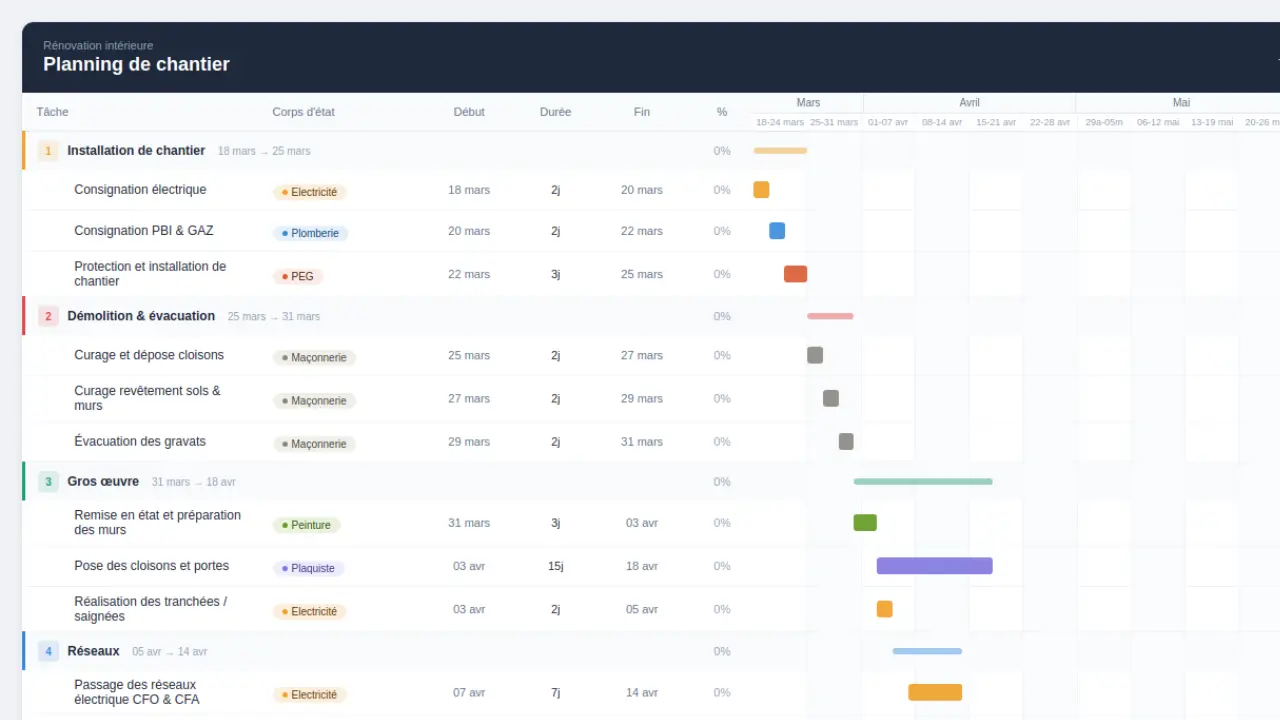Sort by the Début column header
The width and height of the screenshot is (1280, 720).
[x=469, y=112]
